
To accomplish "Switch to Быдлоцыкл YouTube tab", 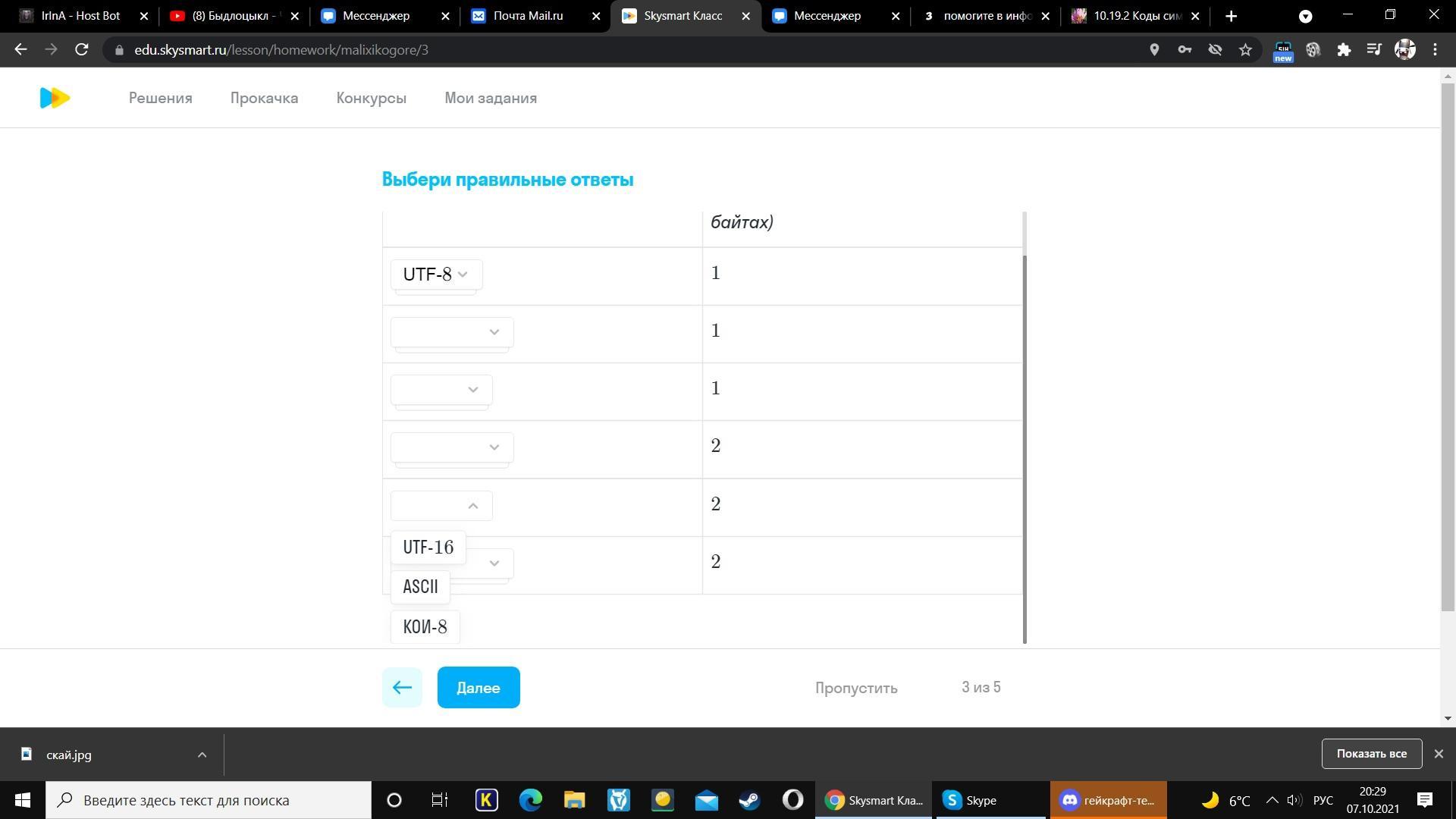I will point(234,16).
